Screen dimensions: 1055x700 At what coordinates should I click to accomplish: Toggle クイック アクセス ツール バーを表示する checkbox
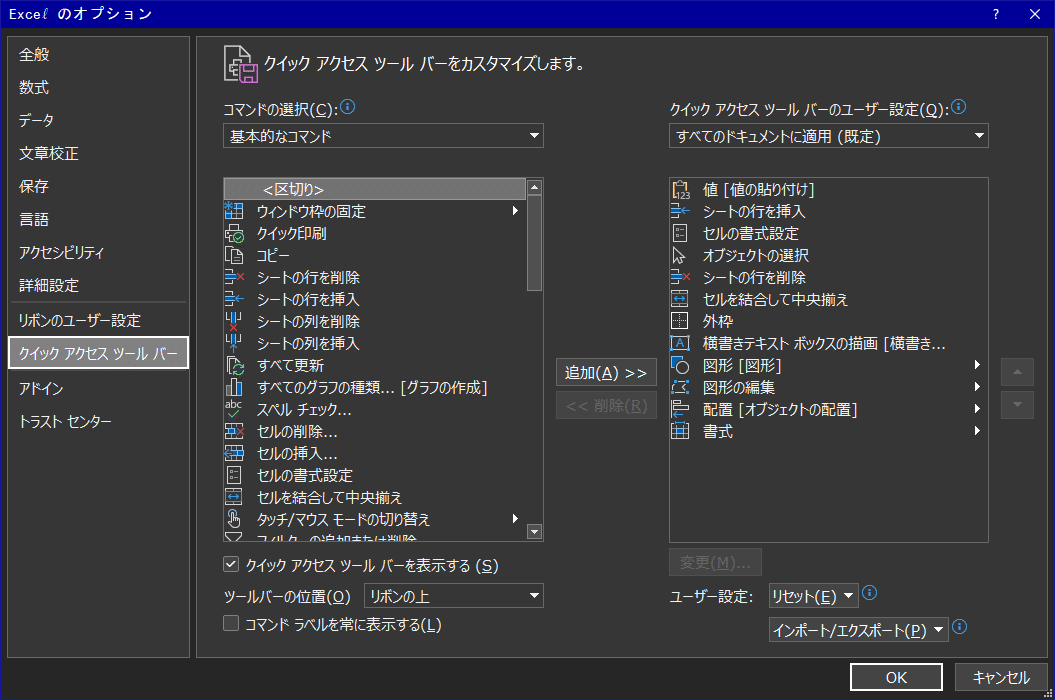click(231, 564)
